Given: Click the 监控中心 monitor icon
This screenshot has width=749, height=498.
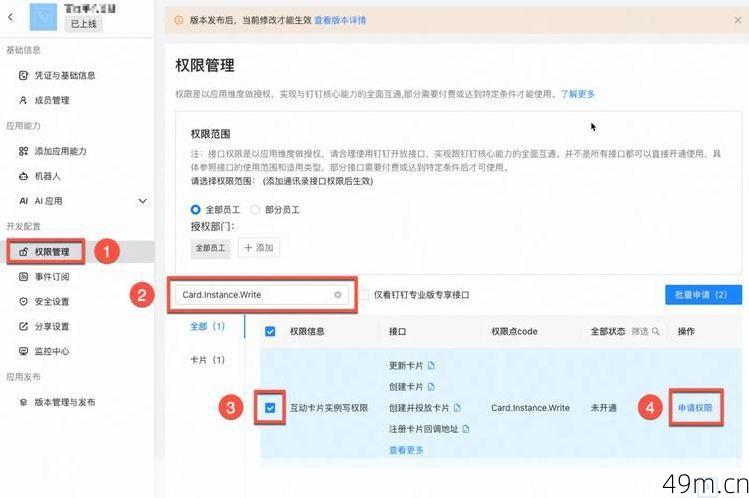Looking at the screenshot, I should pyautogui.click(x=23, y=351).
